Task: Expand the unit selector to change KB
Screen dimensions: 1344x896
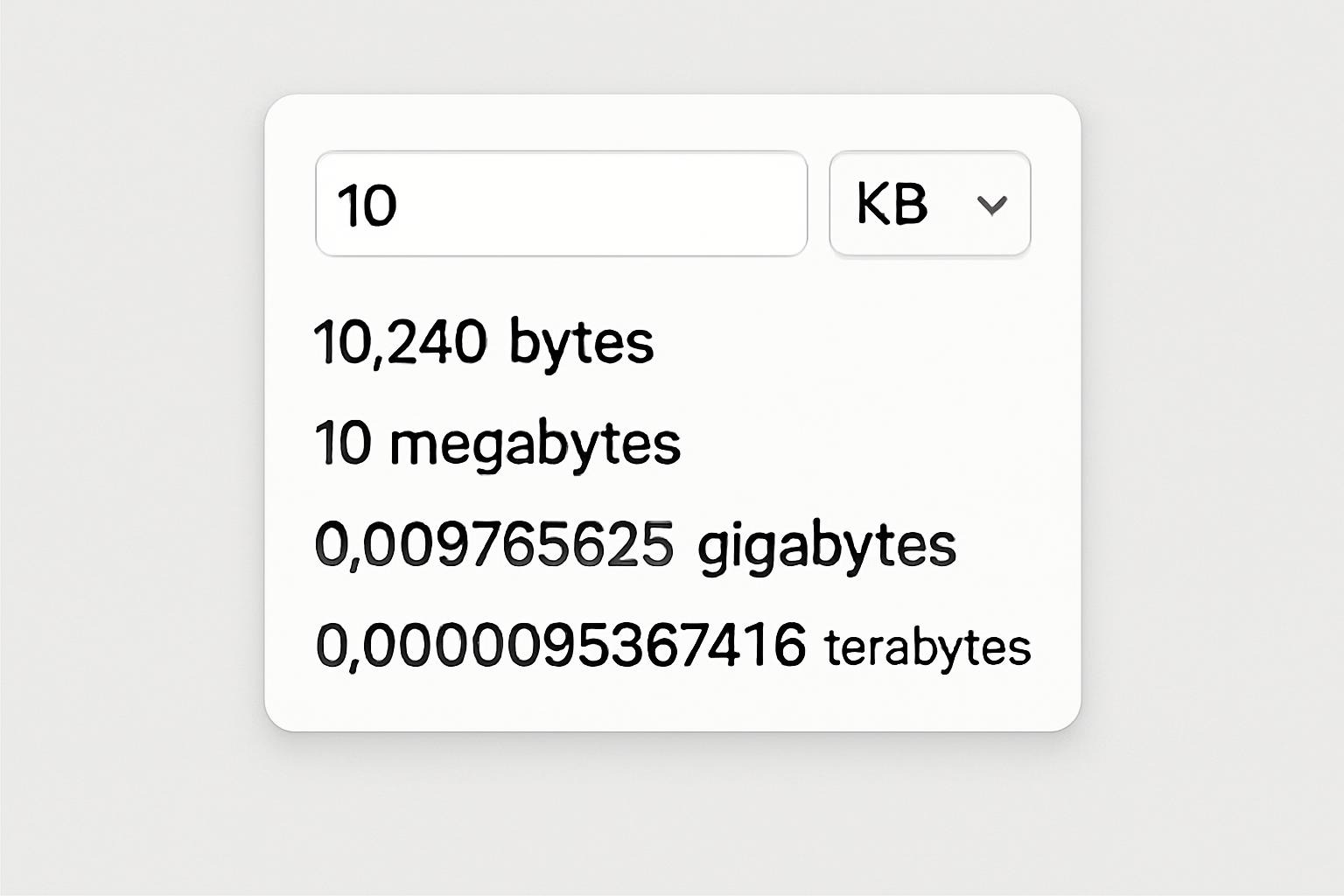Action: pos(929,205)
